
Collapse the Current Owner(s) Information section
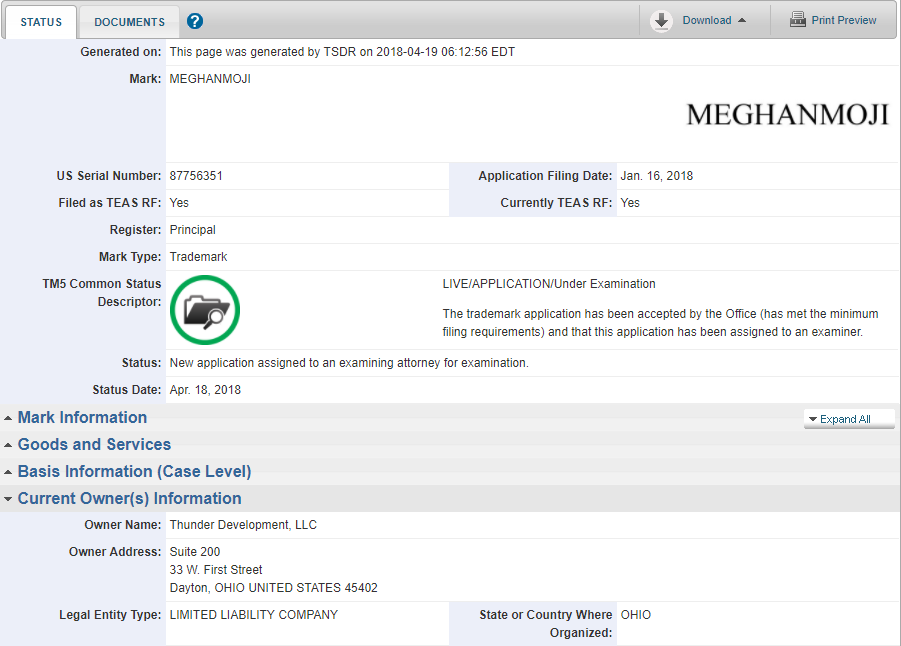(x=129, y=498)
